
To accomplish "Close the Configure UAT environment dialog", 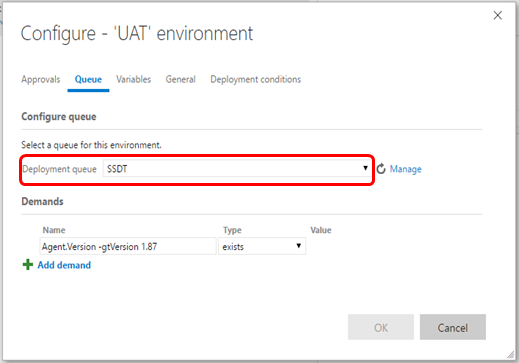I will coord(498,15).
